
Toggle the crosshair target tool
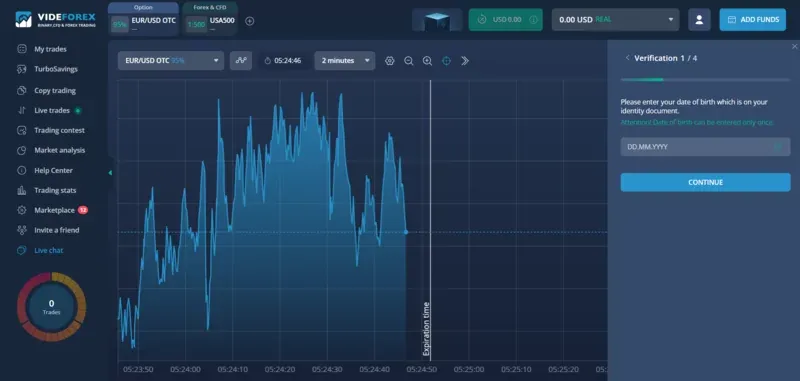pyautogui.click(x=446, y=61)
